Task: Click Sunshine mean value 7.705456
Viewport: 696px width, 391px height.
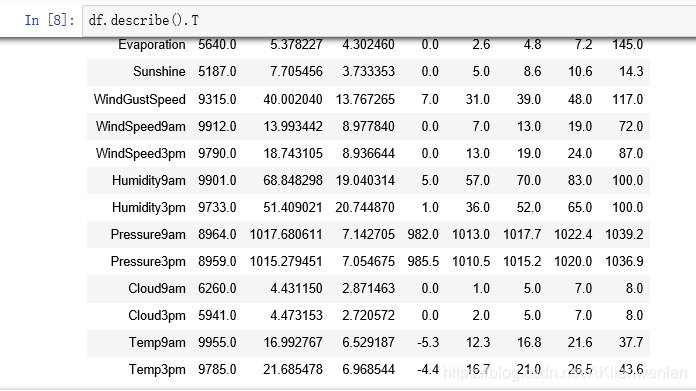Action: pyautogui.click(x=297, y=71)
